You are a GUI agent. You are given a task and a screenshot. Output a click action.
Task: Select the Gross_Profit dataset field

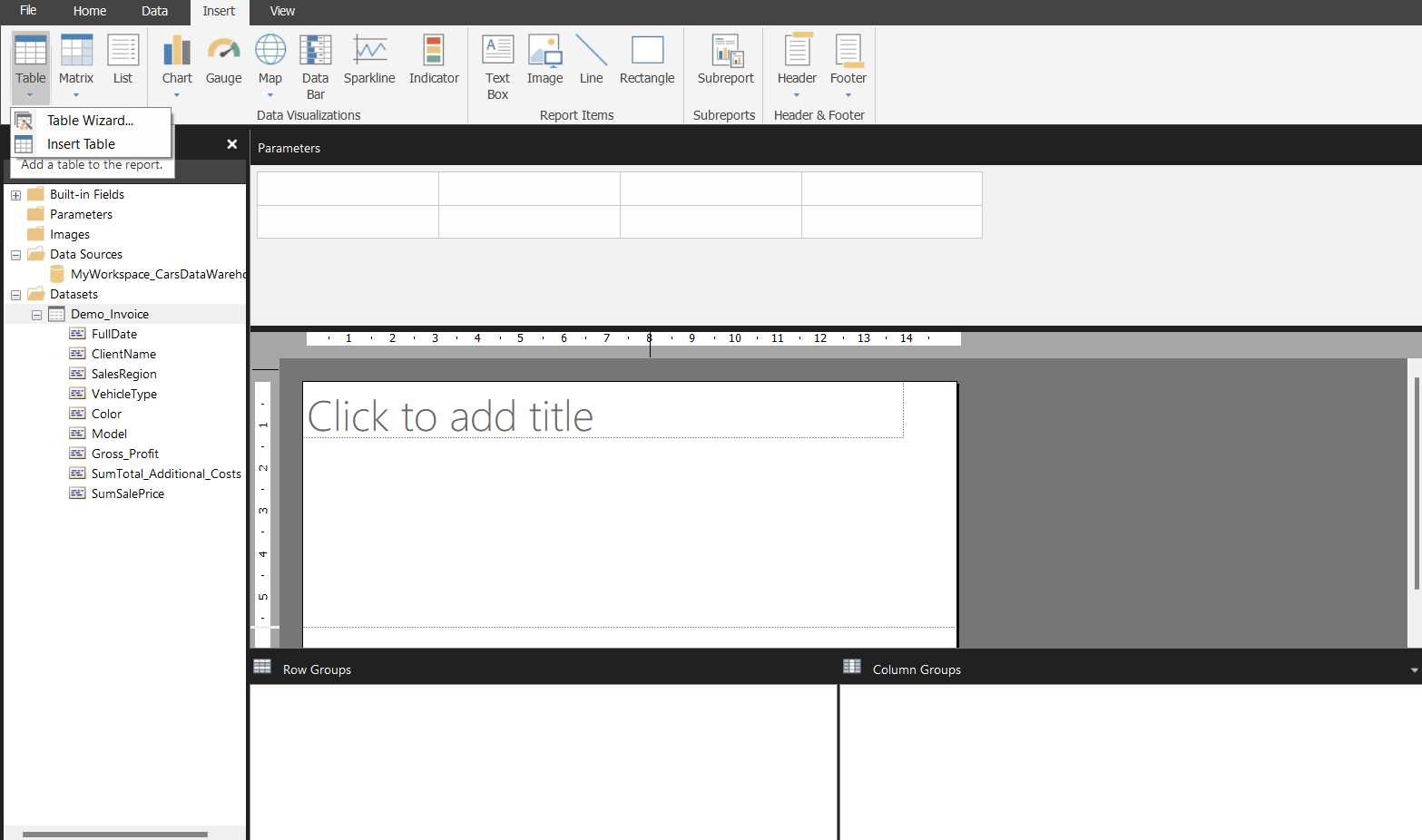pos(124,453)
